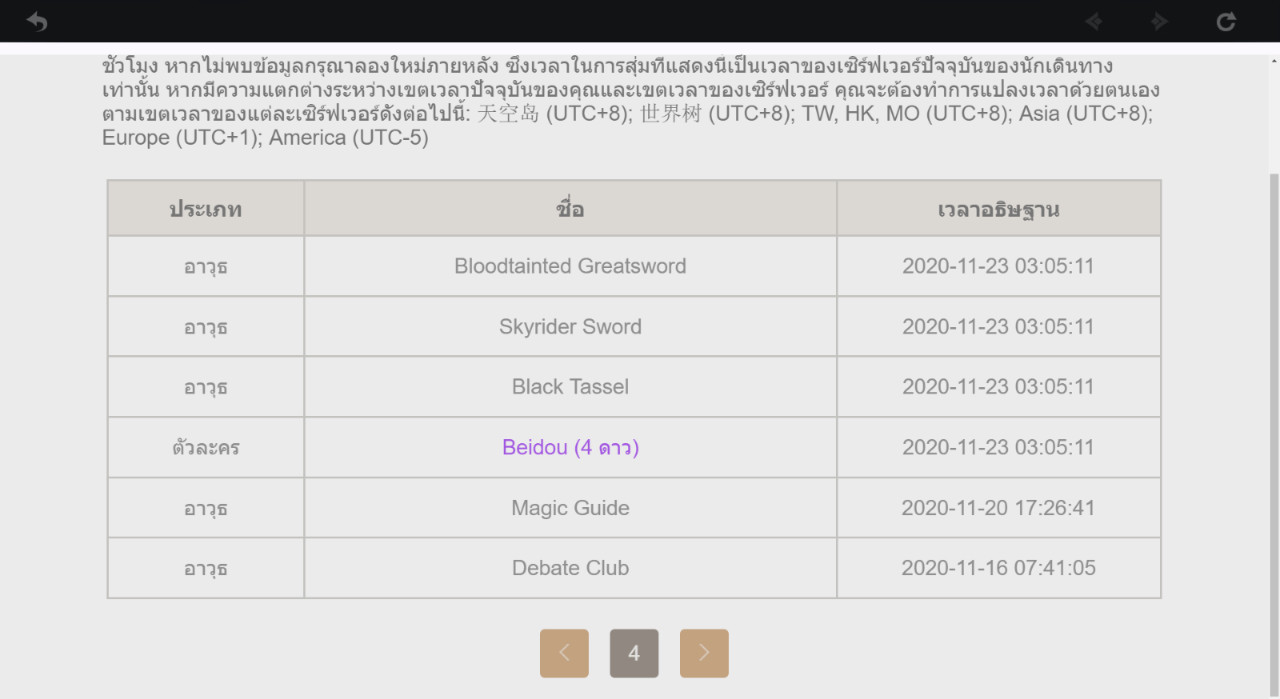Click the Beidou (4 ดาว) character name
Viewport: 1280px width, 699px height.
pyautogui.click(x=570, y=447)
